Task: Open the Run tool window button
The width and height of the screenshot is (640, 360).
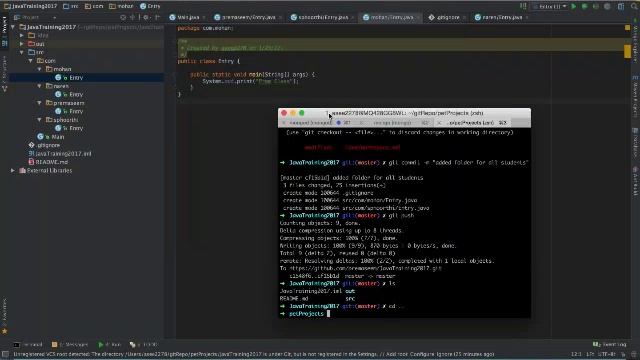Action: coord(109,344)
